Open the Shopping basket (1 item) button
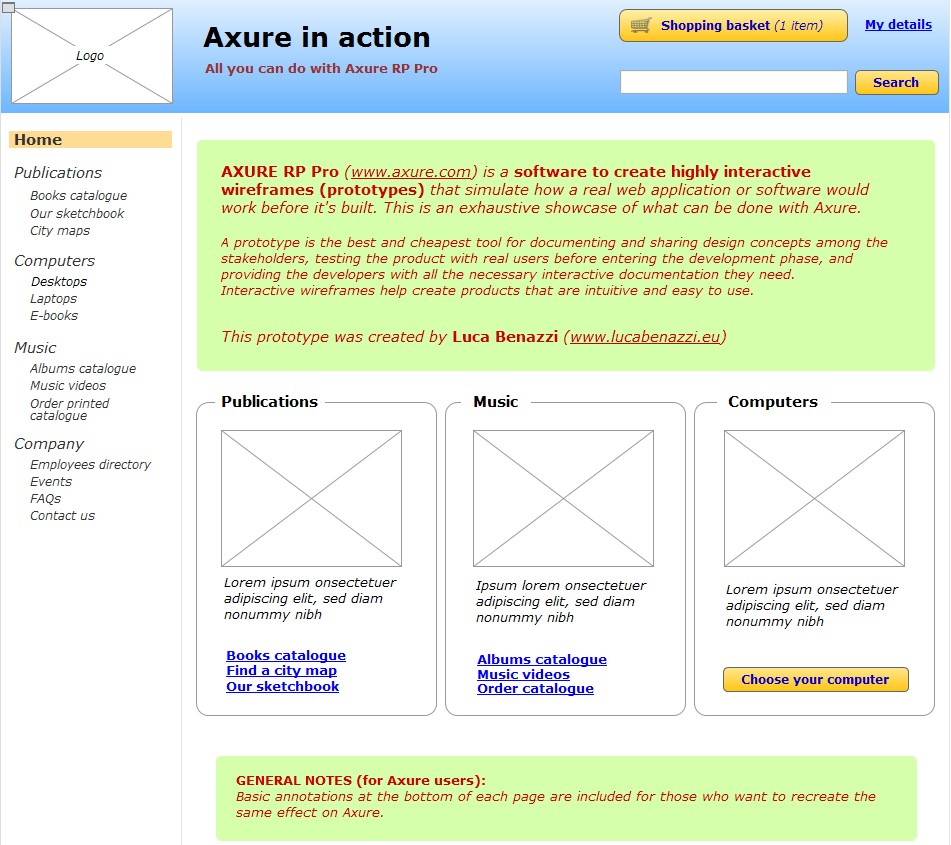The image size is (951, 845). pyautogui.click(x=733, y=25)
